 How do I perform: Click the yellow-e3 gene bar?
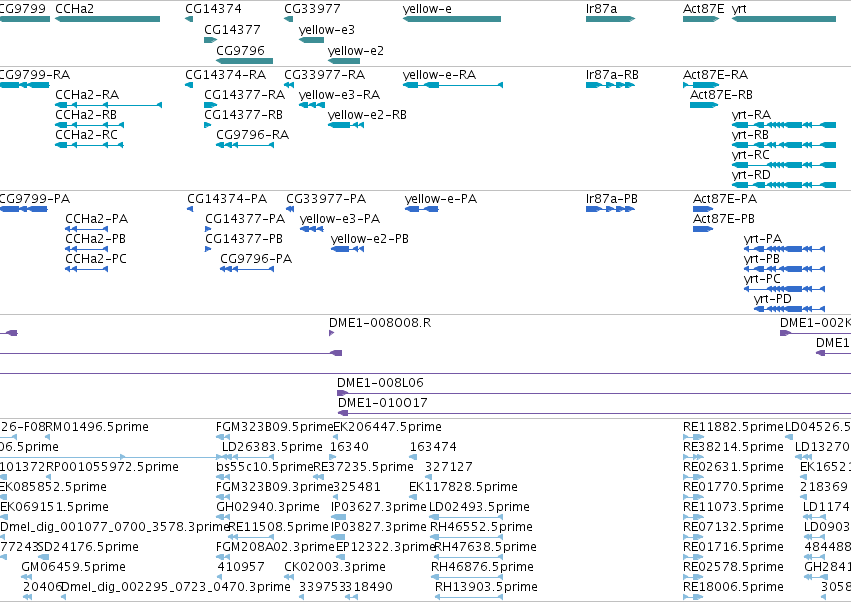click(311, 40)
